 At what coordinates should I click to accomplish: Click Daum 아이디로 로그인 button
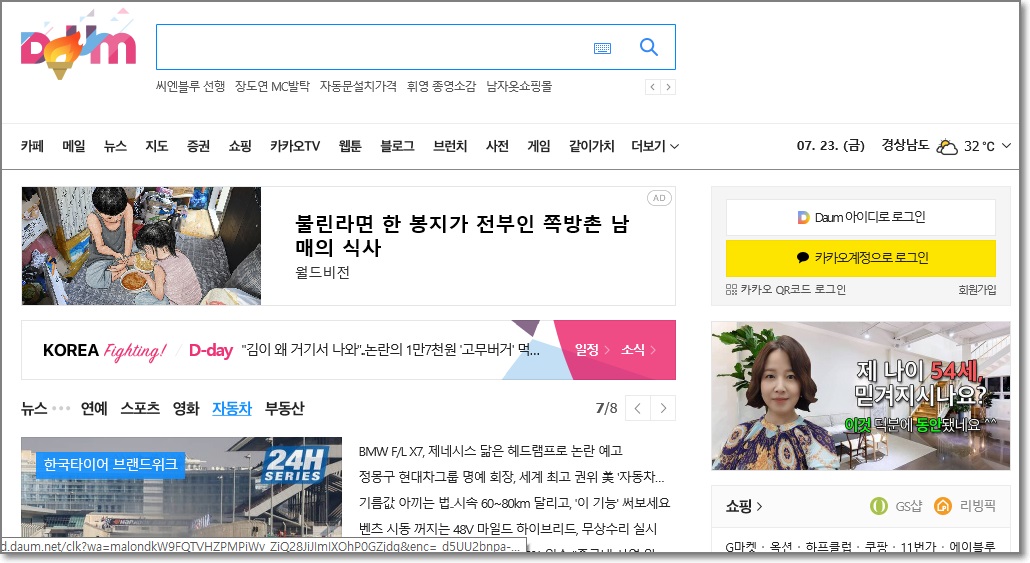pyautogui.click(x=861, y=217)
